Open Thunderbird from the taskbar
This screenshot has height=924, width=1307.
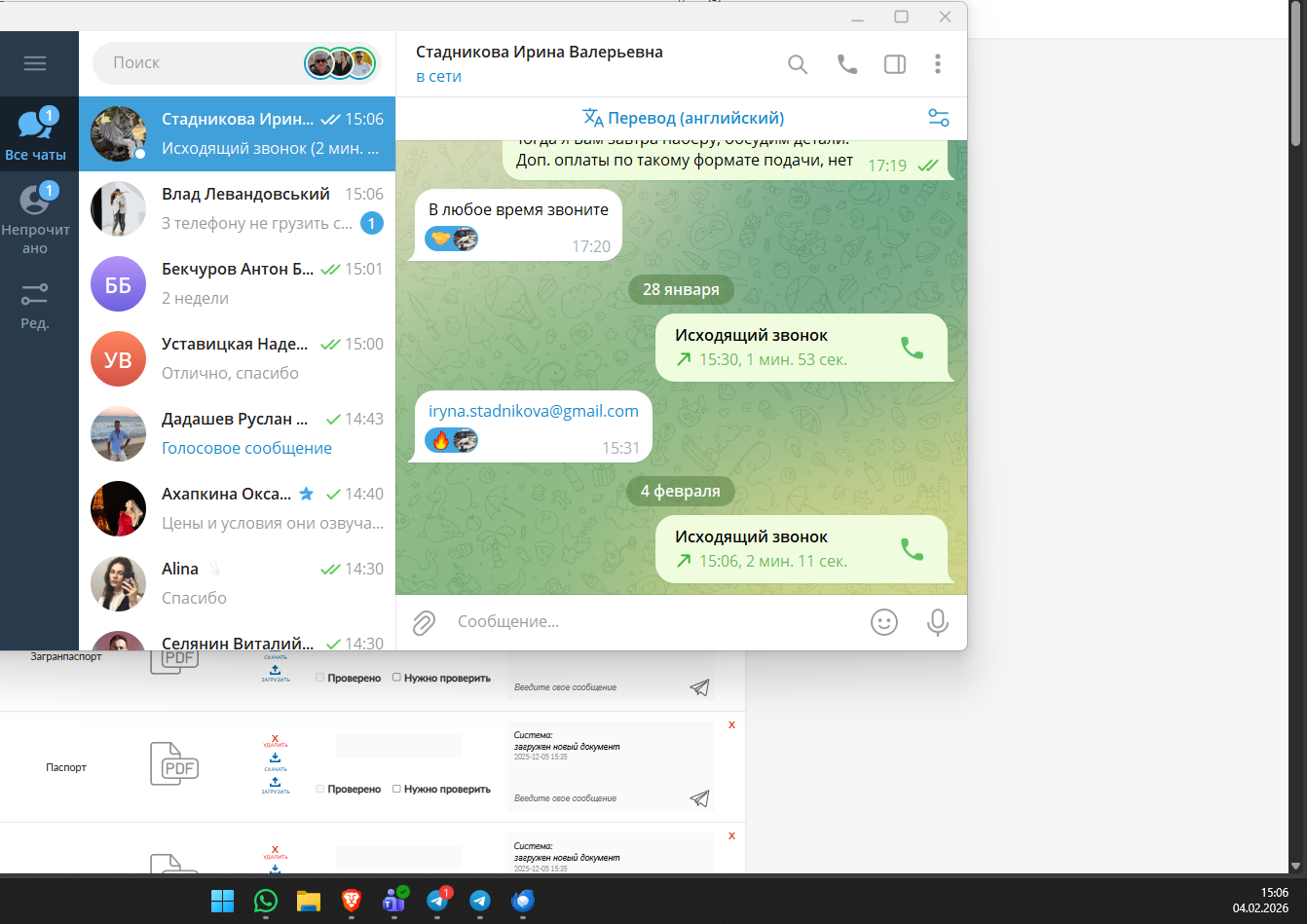(523, 901)
